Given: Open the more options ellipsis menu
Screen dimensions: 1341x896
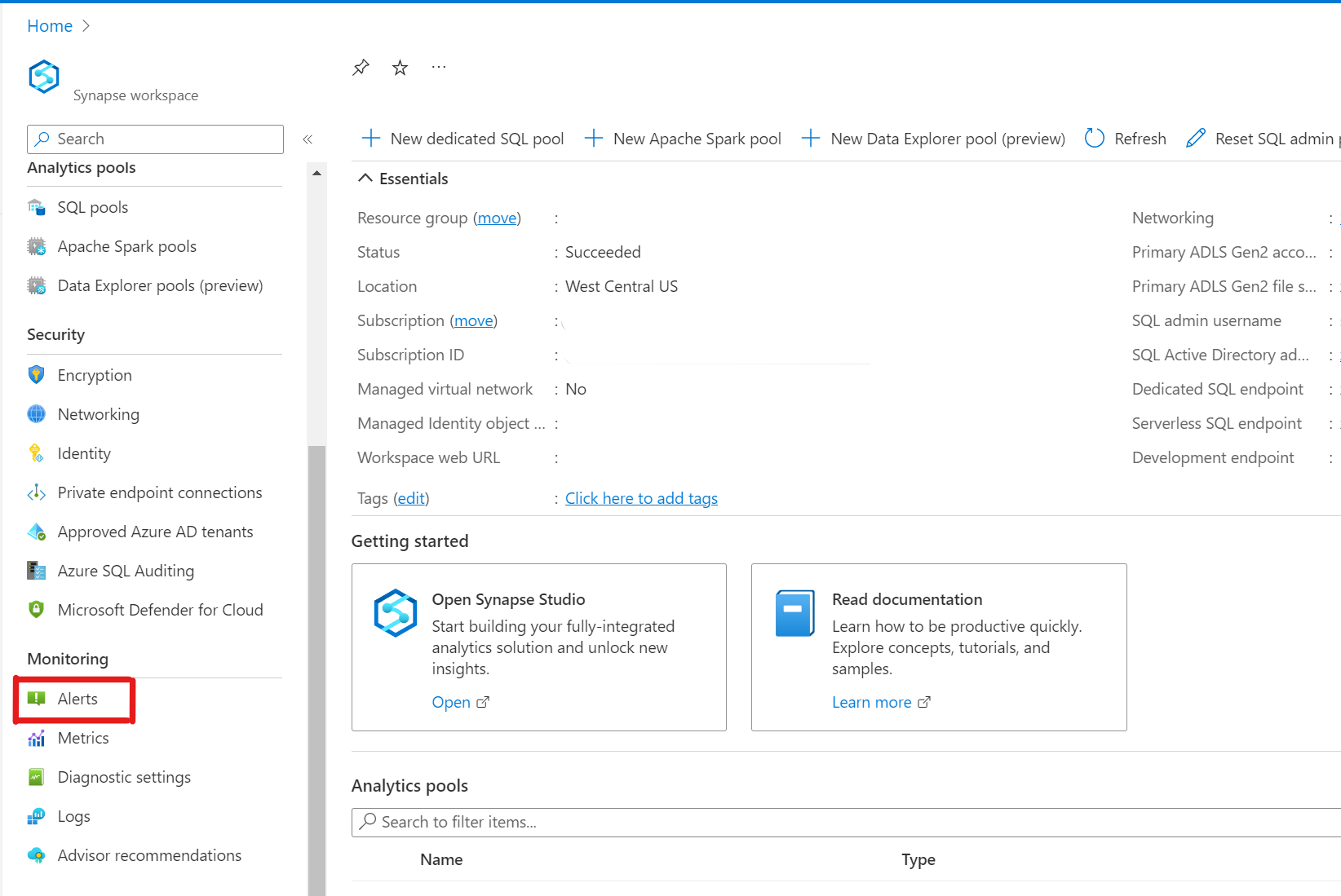Looking at the screenshot, I should [x=439, y=68].
